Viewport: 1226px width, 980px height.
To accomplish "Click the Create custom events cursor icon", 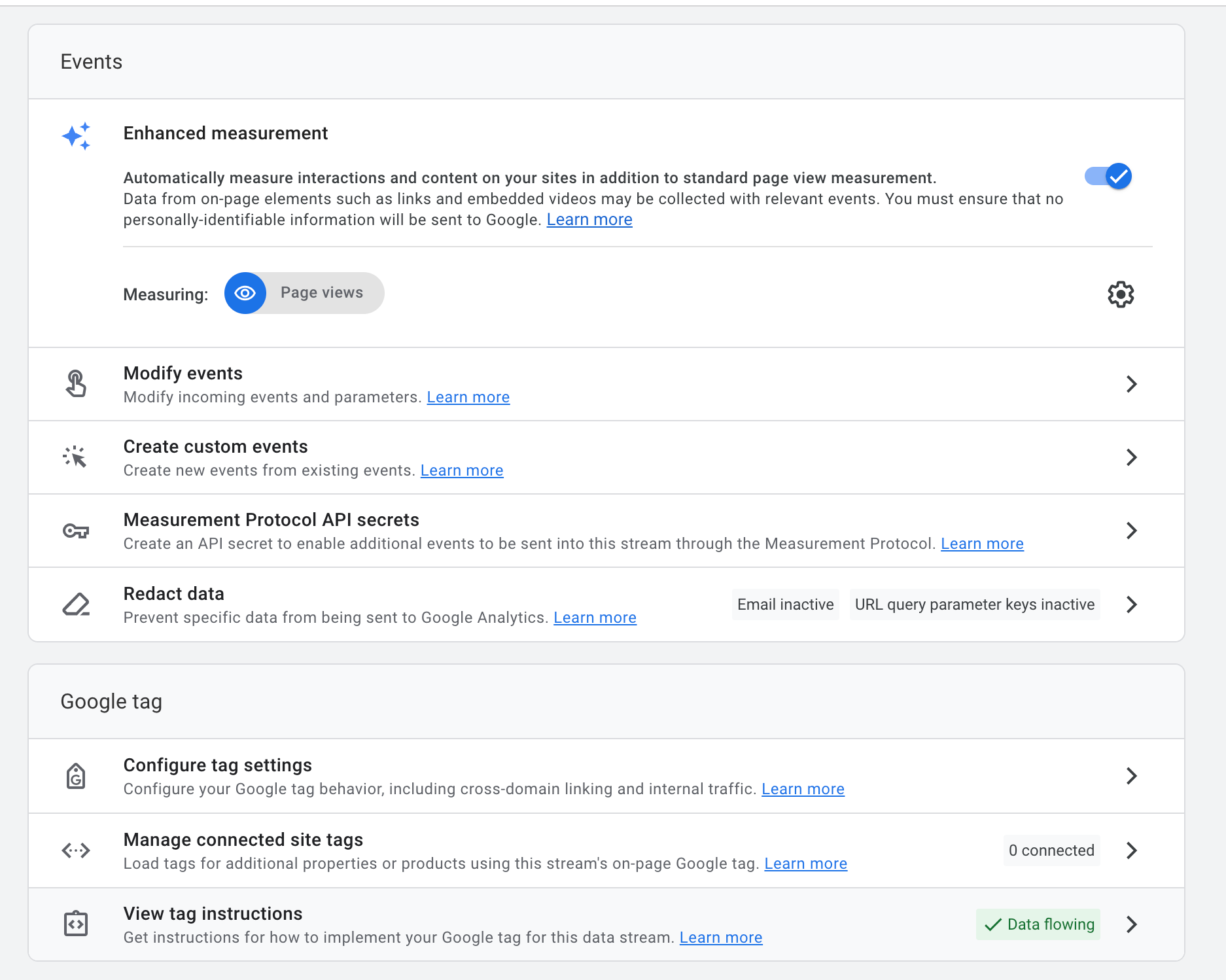I will (x=76, y=457).
